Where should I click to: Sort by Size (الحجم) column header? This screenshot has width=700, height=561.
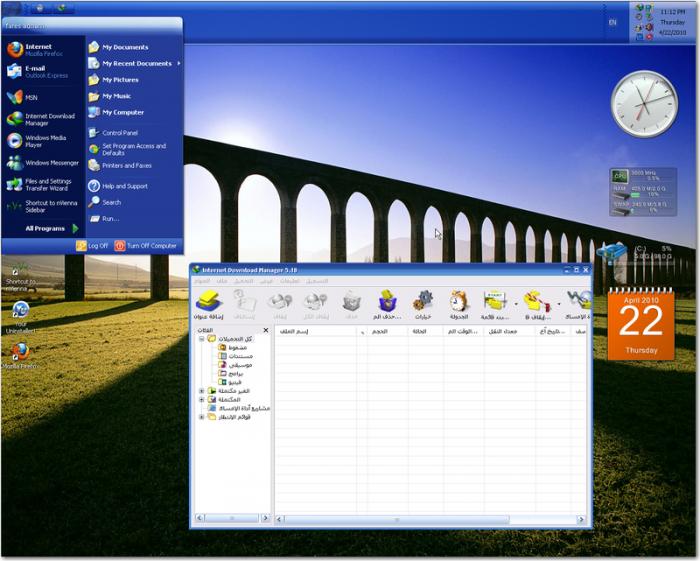387,332
